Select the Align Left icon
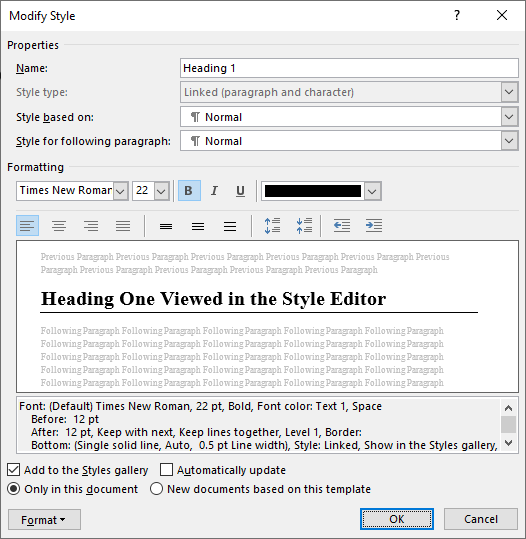 28,226
